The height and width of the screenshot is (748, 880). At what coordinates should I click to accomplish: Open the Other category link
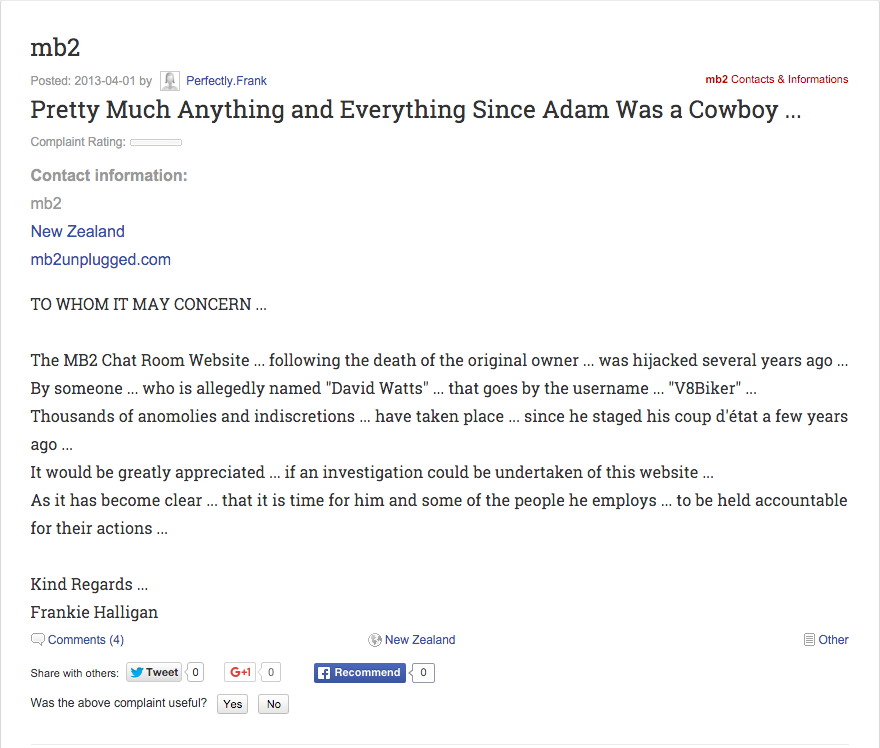833,640
